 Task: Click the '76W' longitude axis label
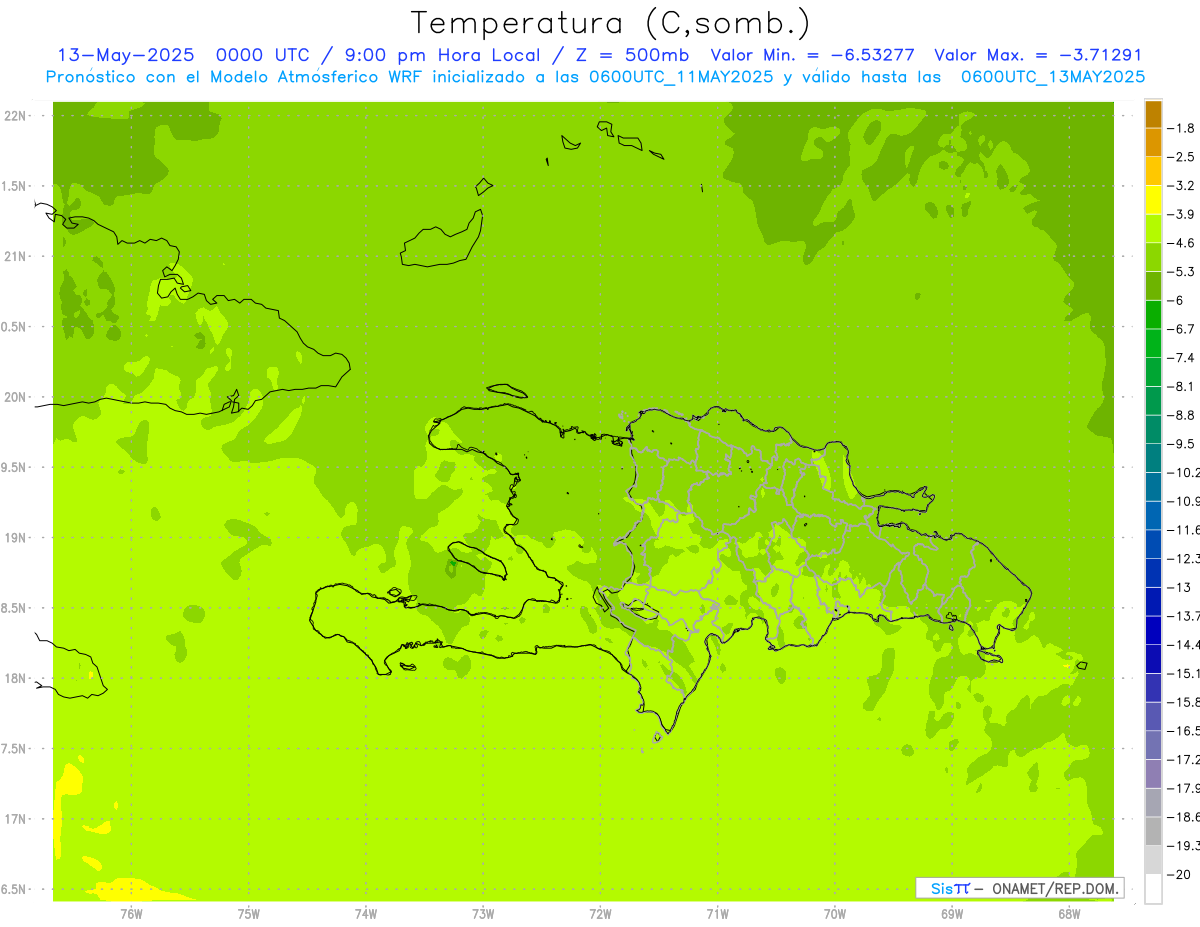click(131, 914)
